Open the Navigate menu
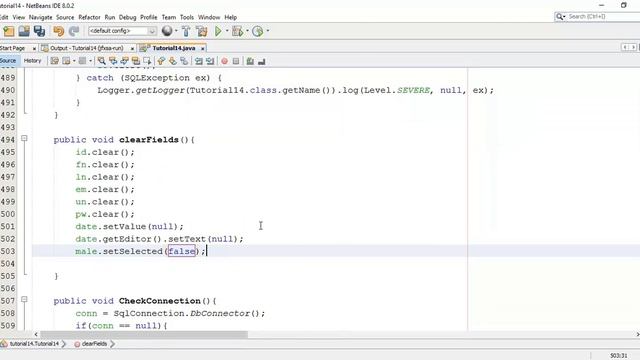Viewport: 640px width, 360px height. pyautogui.click(x=40, y=17)
